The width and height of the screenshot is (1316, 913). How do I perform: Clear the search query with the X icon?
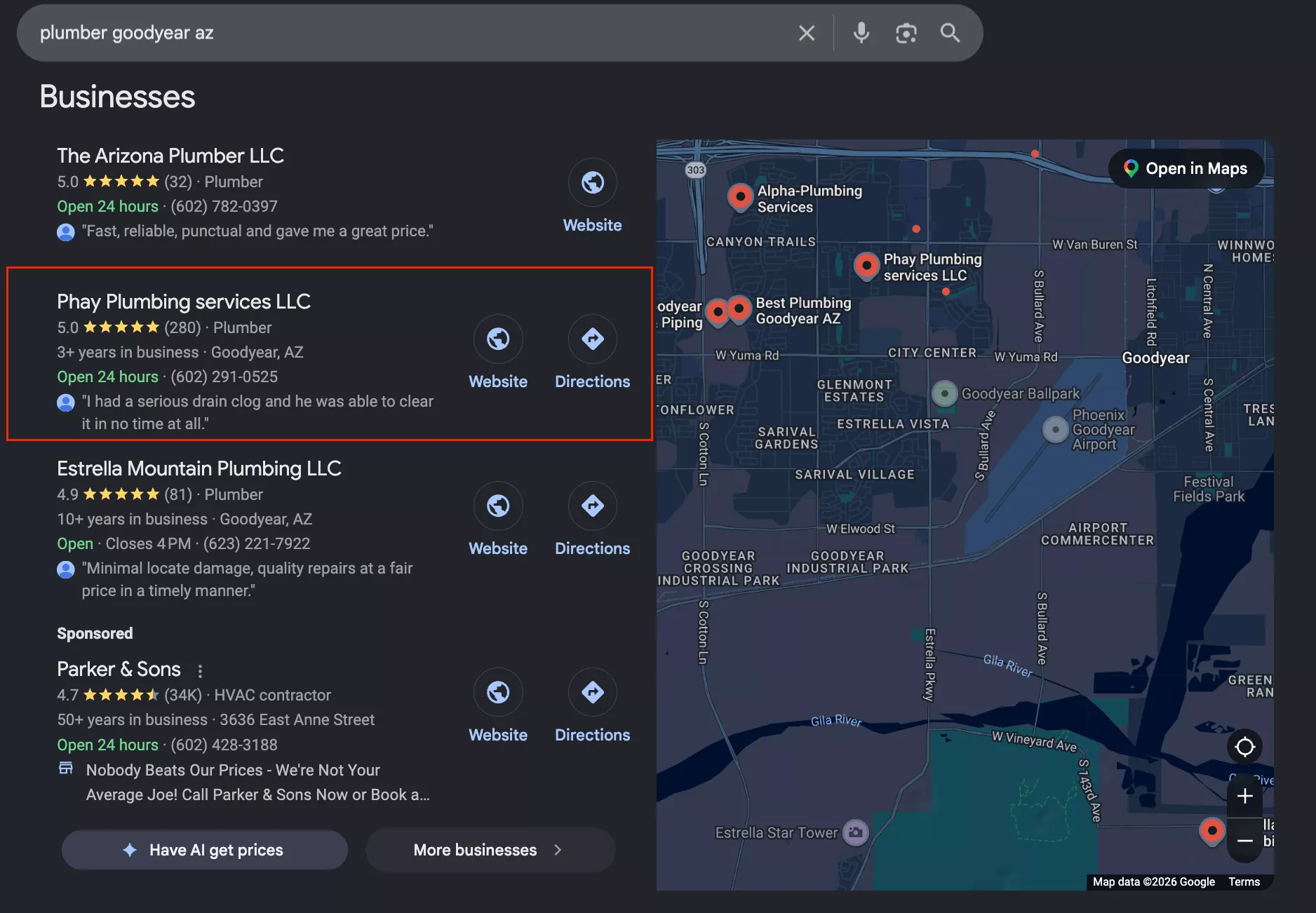click(x=807, y=33)
